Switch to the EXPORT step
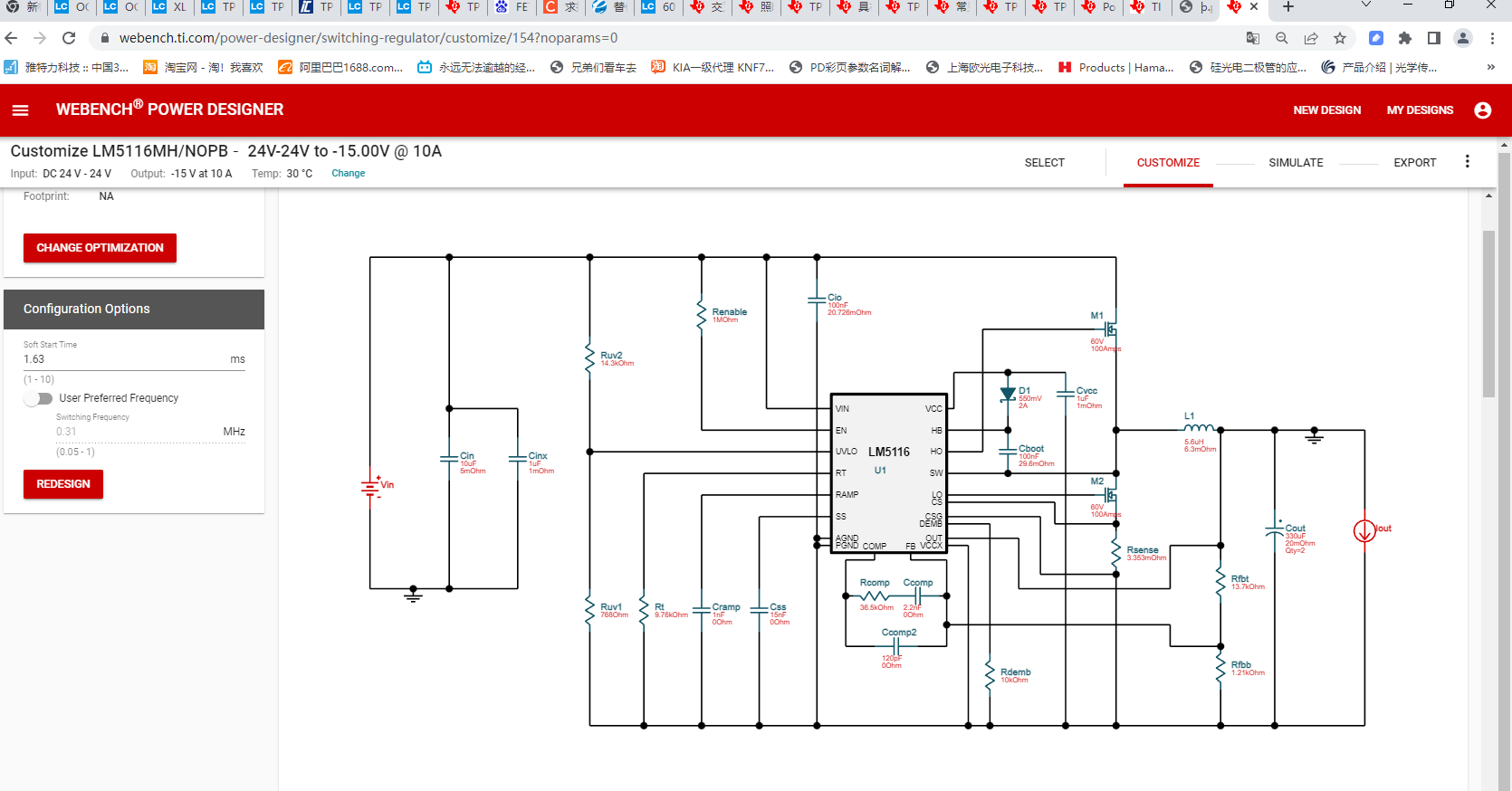 tap(1415, 163)
